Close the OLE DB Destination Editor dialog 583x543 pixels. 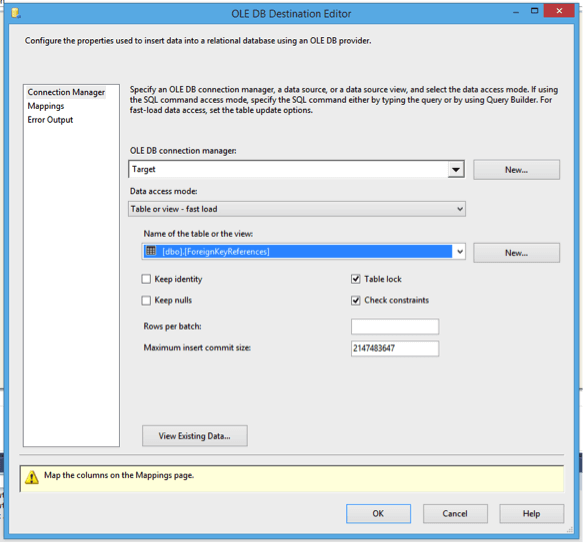pyautogui.click(x=559, y=11)
